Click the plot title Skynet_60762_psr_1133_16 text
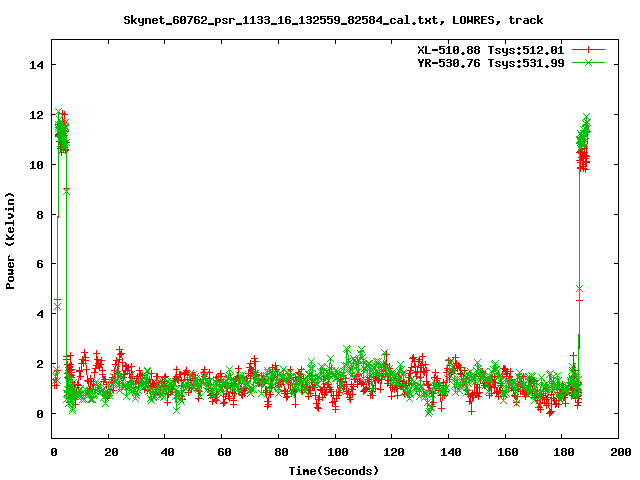The image size is (640, 480). 333,20
